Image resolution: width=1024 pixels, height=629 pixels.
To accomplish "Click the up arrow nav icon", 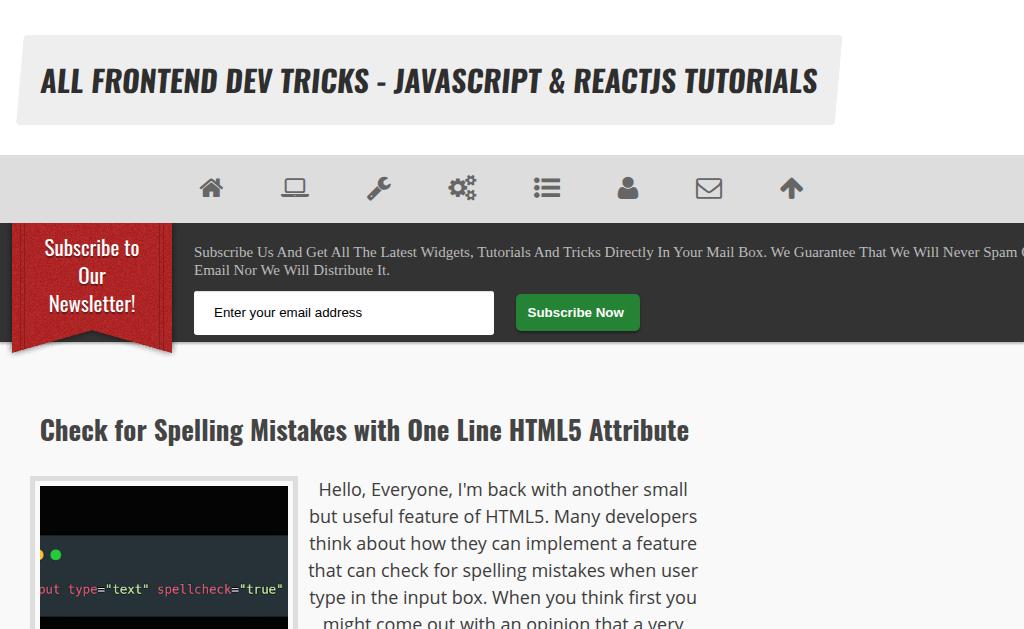I will [792, 188].
